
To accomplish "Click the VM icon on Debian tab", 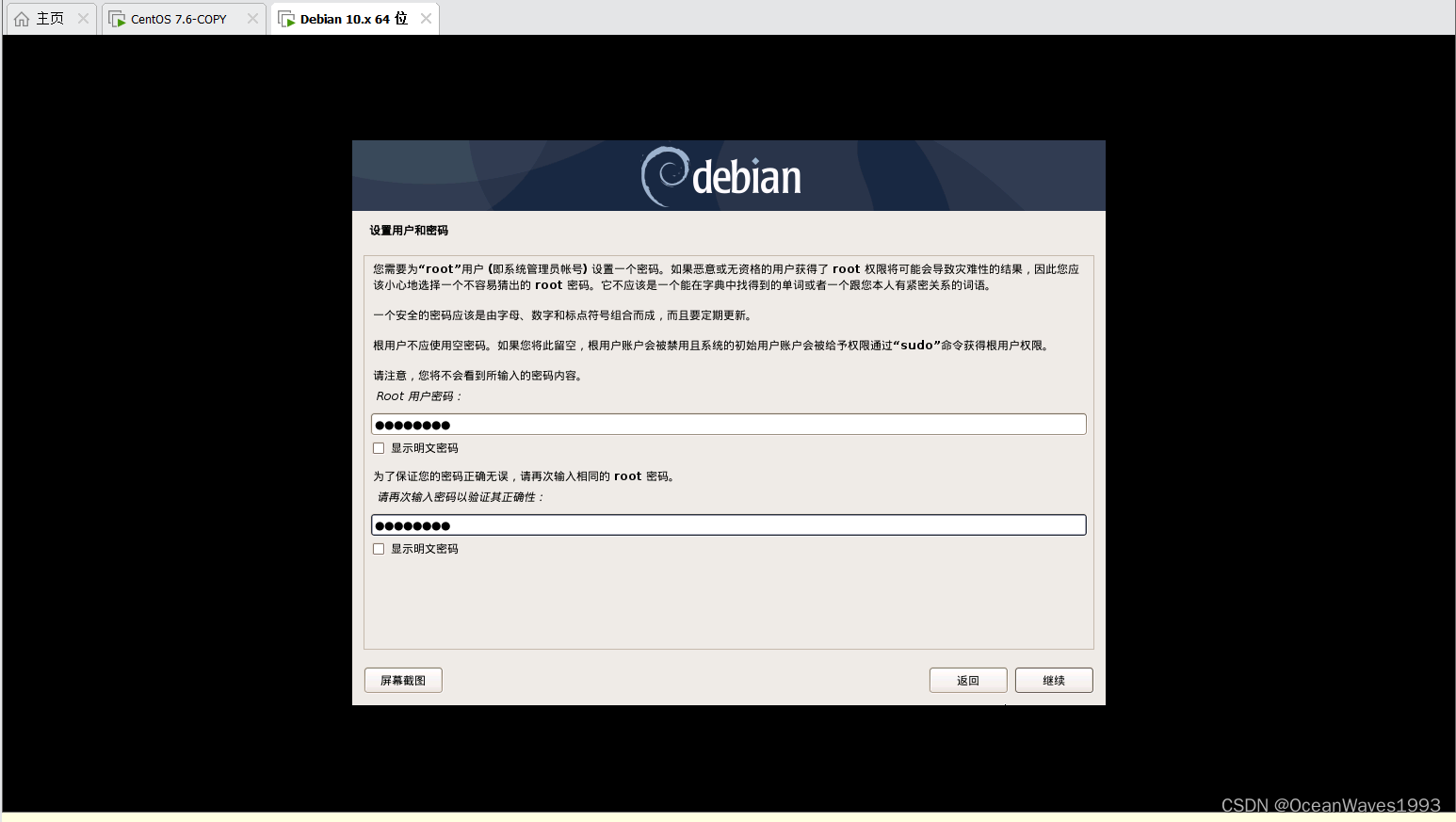I will tap(286, 19).
